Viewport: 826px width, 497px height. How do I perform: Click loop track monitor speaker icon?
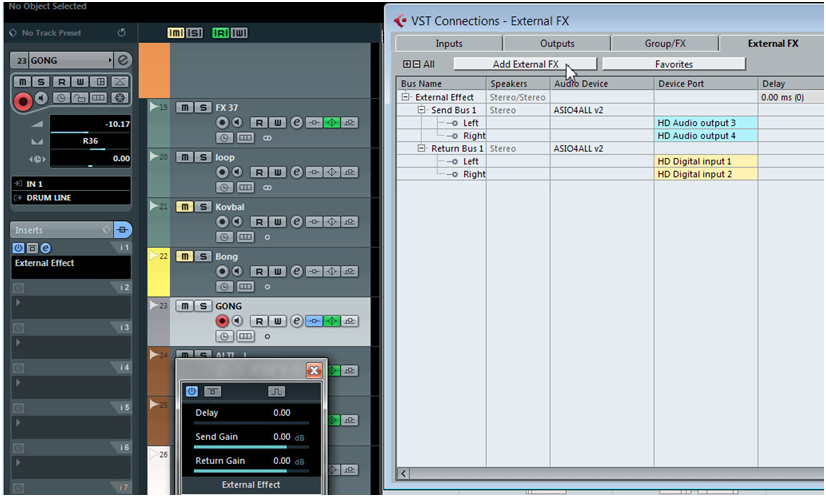(x=238, y=172)
